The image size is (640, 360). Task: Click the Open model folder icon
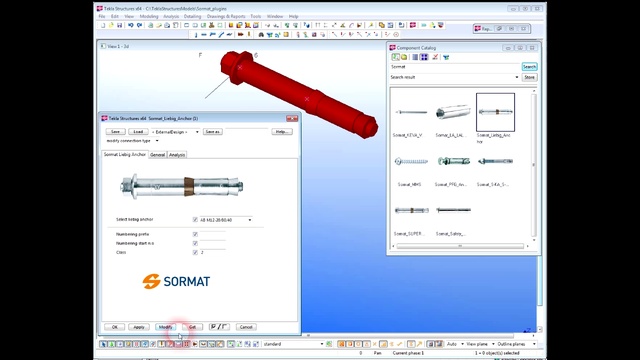[111, 25]
